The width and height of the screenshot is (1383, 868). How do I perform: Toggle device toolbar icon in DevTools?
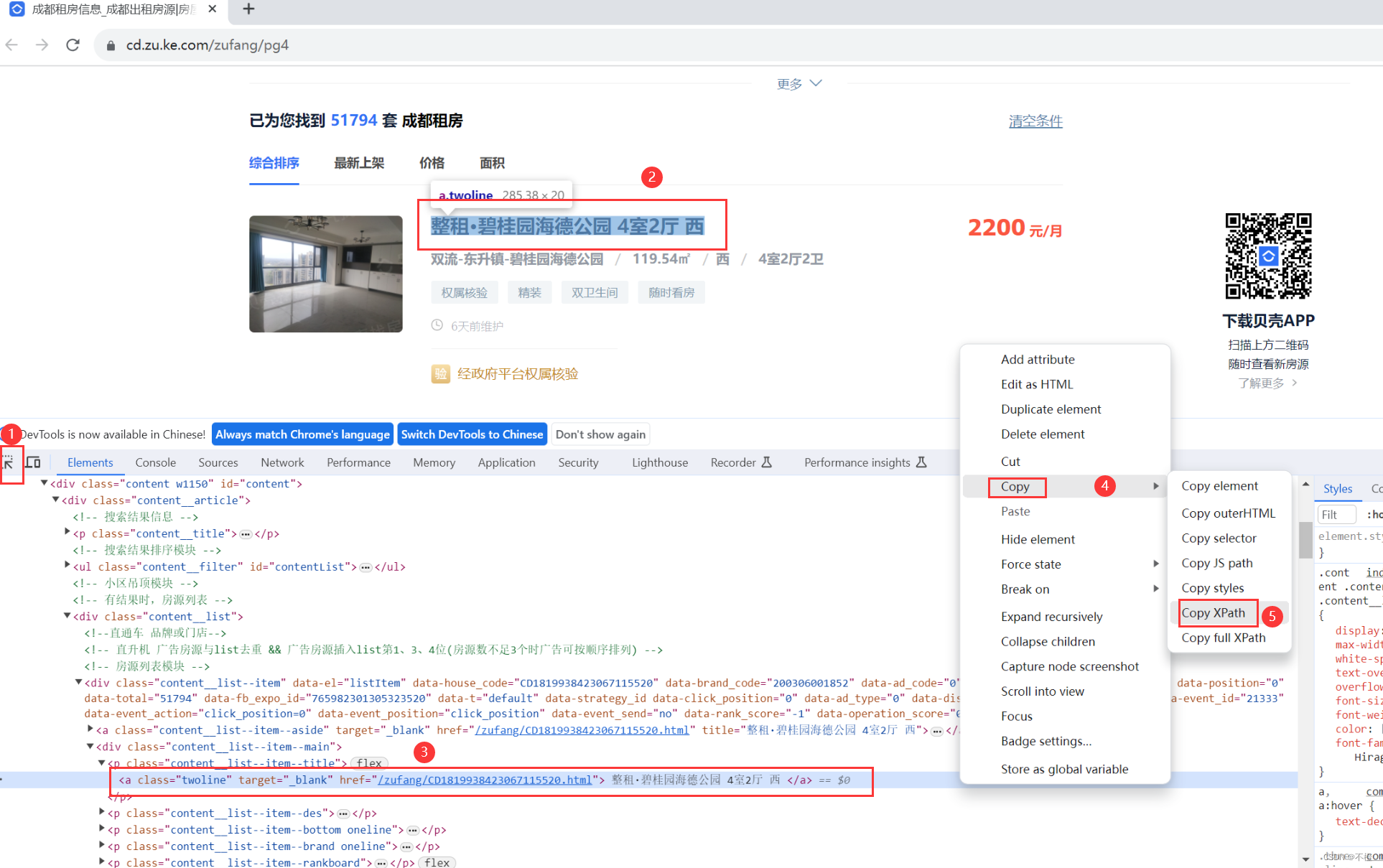pos(33,462)
